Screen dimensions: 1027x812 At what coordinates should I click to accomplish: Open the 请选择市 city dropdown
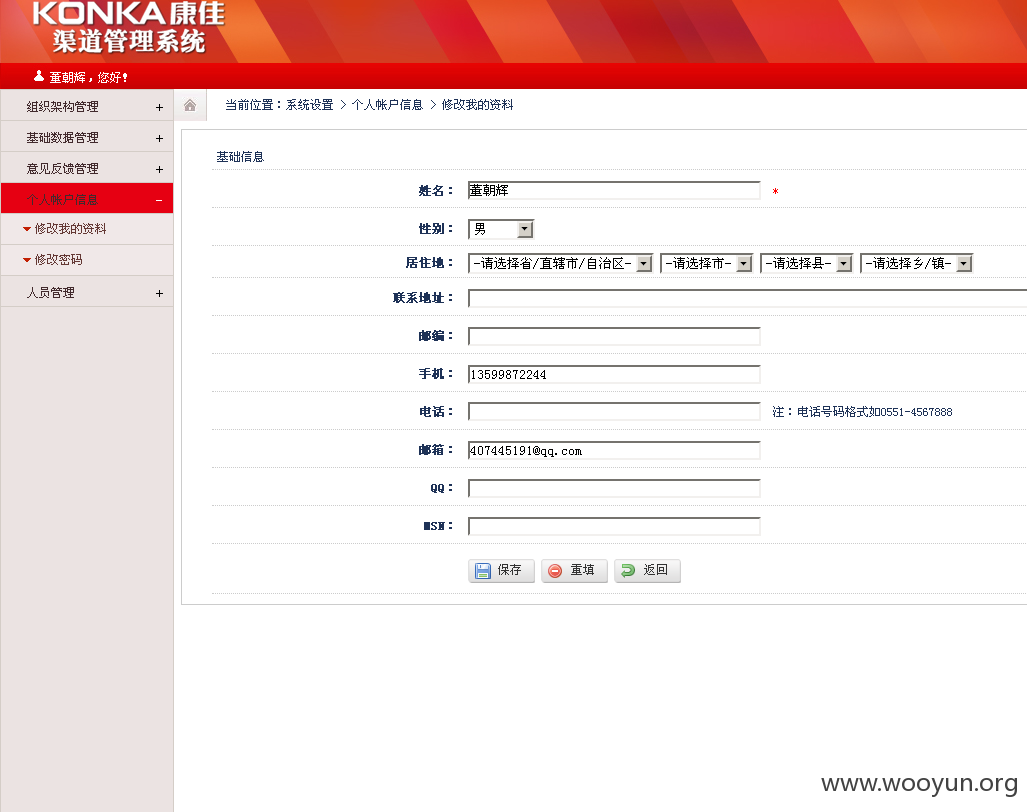(x=707, y=263)
